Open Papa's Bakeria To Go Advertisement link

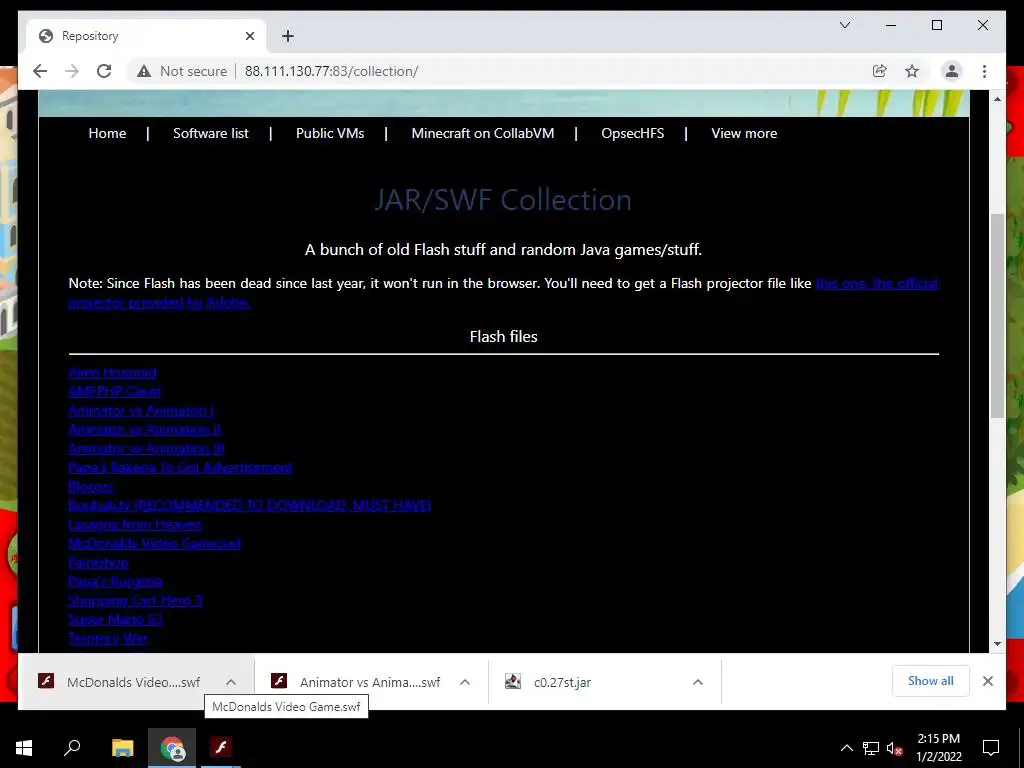pos(180,467)
